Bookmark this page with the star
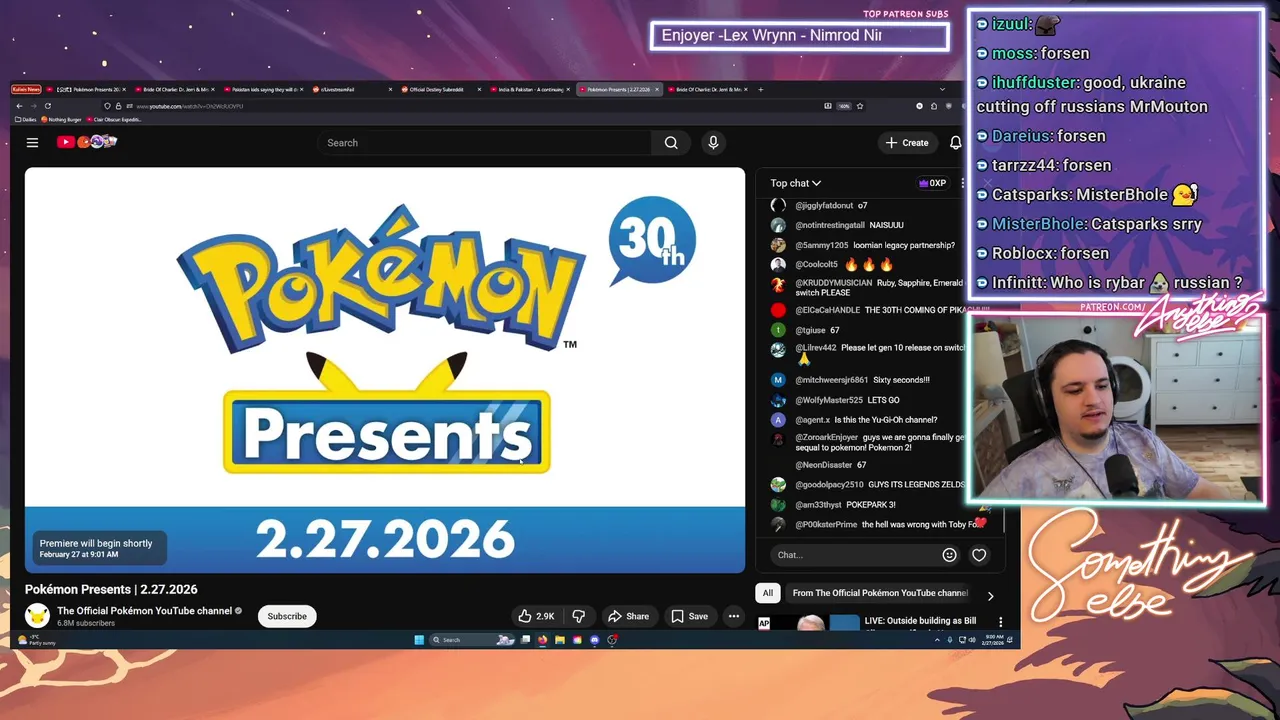The width and height of the screenshot is (1280, 720). pos(860,106)
